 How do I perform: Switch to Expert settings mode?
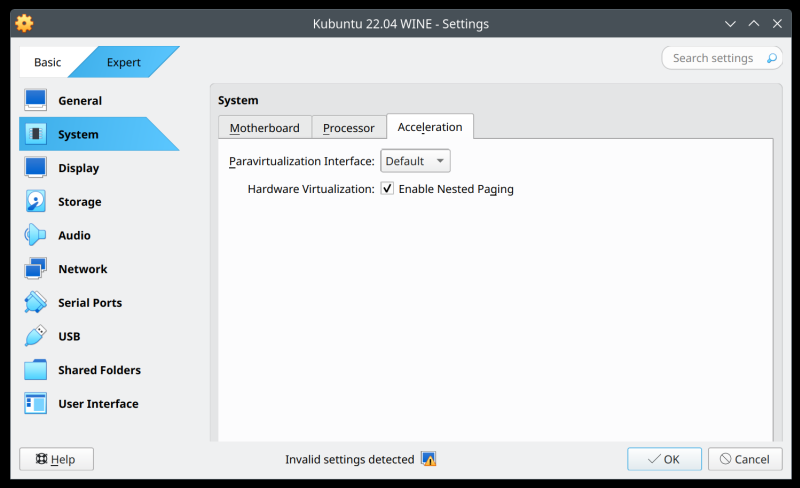coord(123,62)
